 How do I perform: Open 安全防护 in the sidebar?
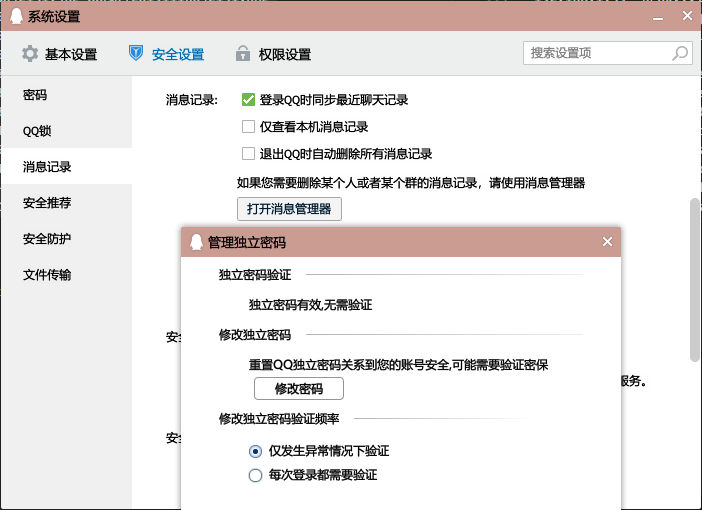tap(66, 239)
